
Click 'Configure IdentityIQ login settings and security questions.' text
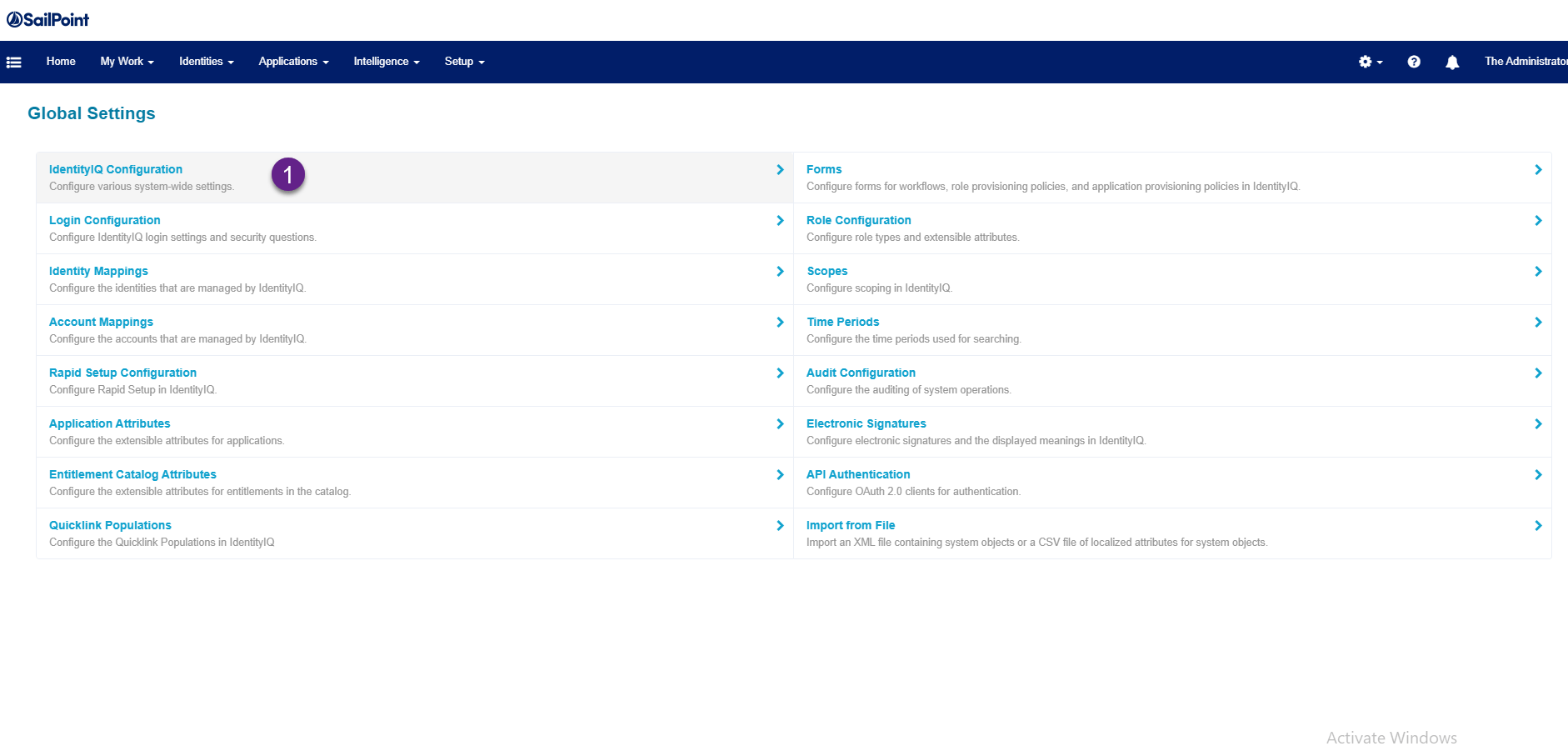[182, 238]
